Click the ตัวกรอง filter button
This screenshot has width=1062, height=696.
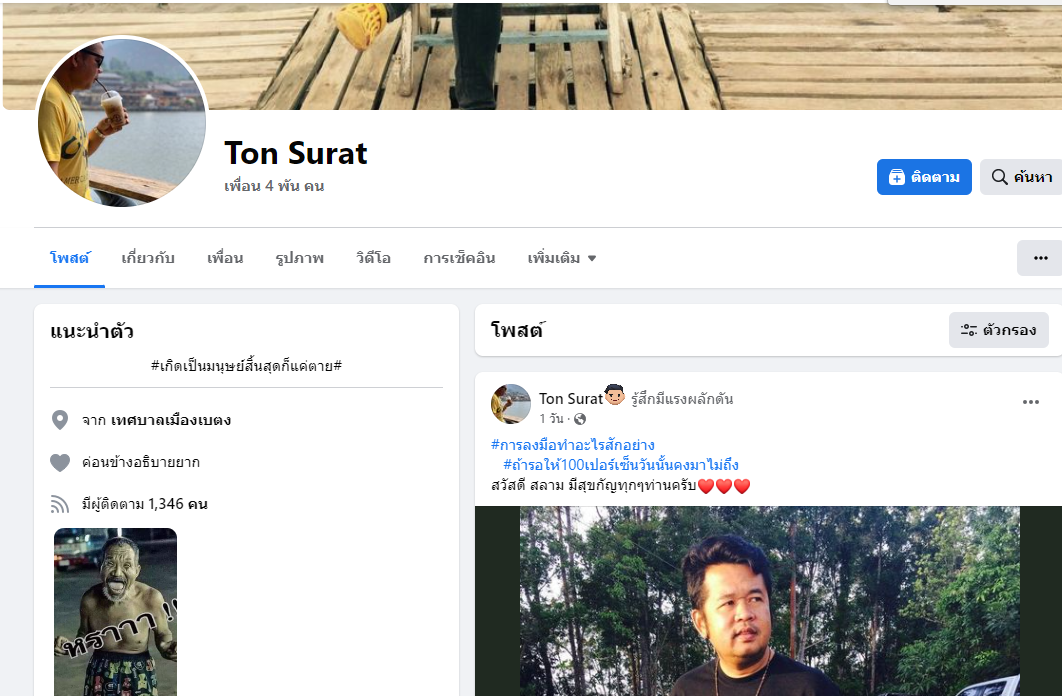coord(998,330)
